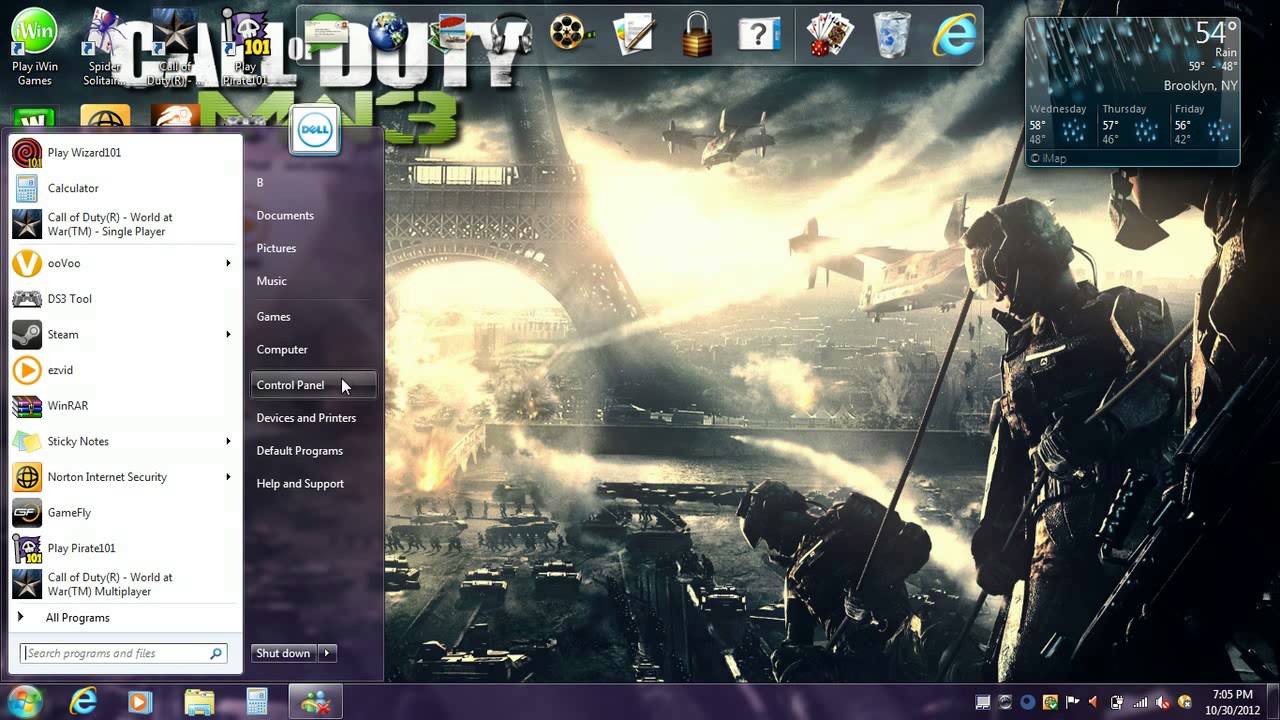This screenshot has height=720, width=1280.
Task: Click the wireless signal bars tray icon
Action: (1140, 702)
